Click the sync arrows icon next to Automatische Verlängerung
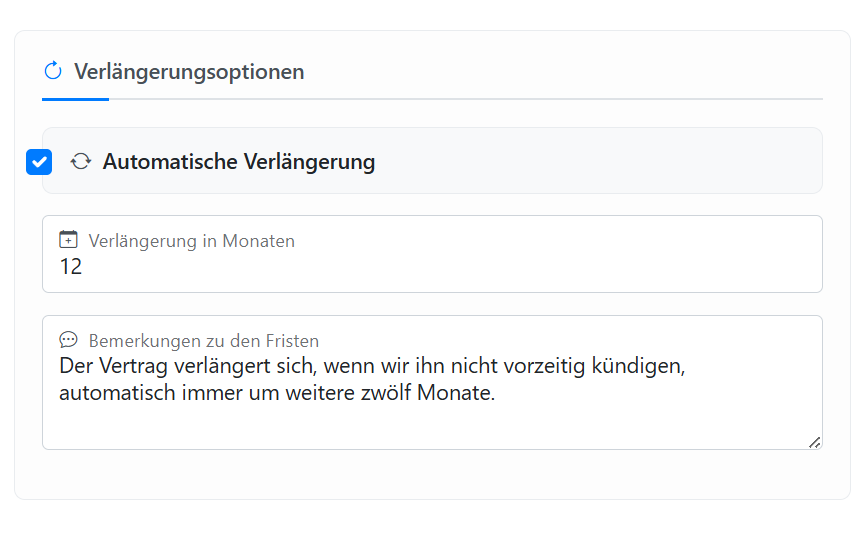Screen dimensions: 866x559 [x=81, y=161]
